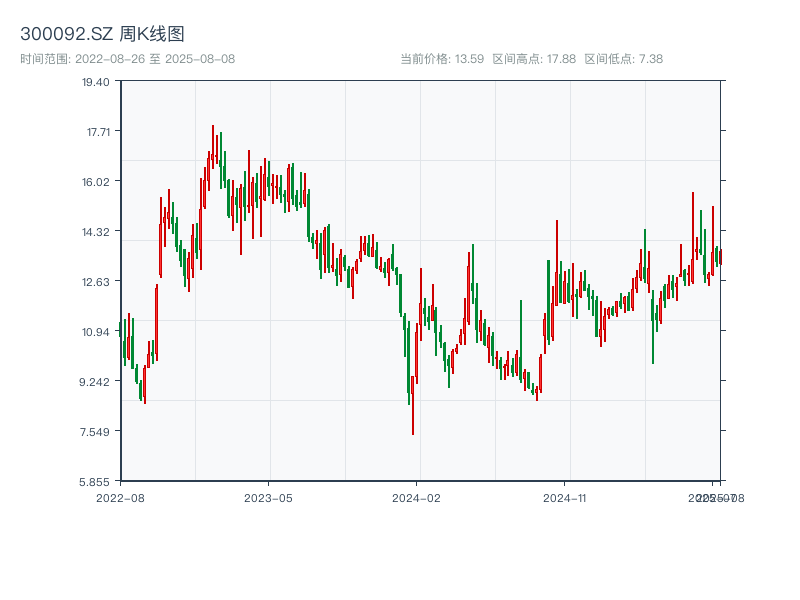Click the 19.40 y-axis label
Image resolution: width=800 pixels, height=600 pixels.
(x=96, y=81)
